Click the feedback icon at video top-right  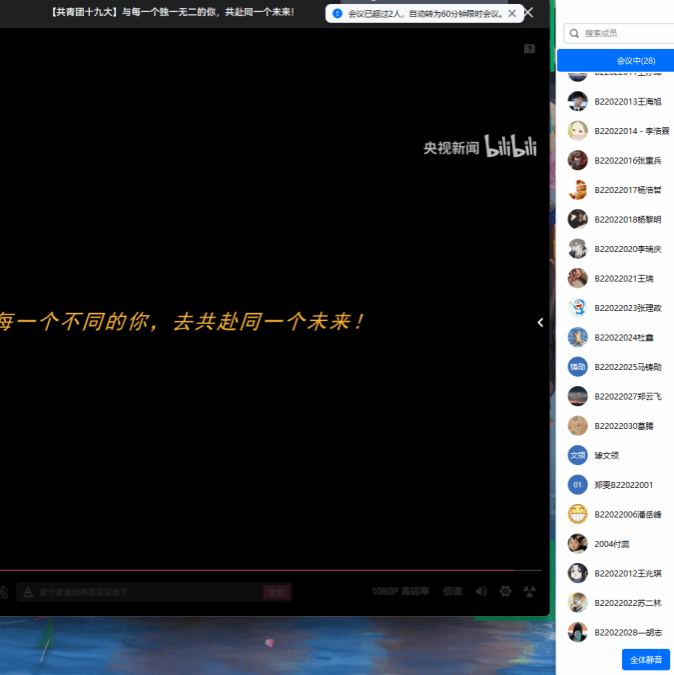(x=530, y=49)
